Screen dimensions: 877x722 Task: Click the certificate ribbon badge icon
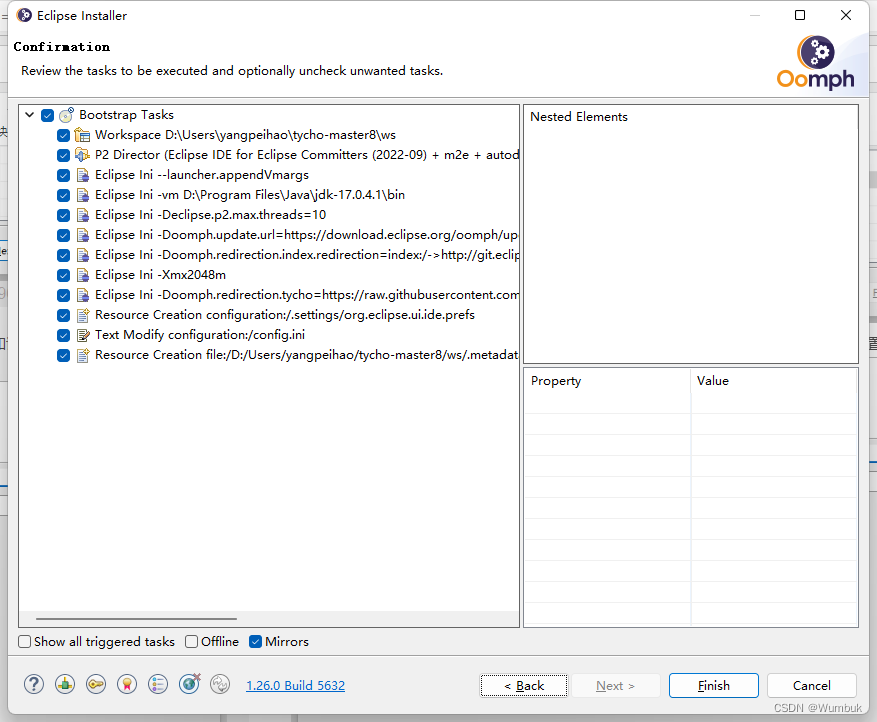127,684
